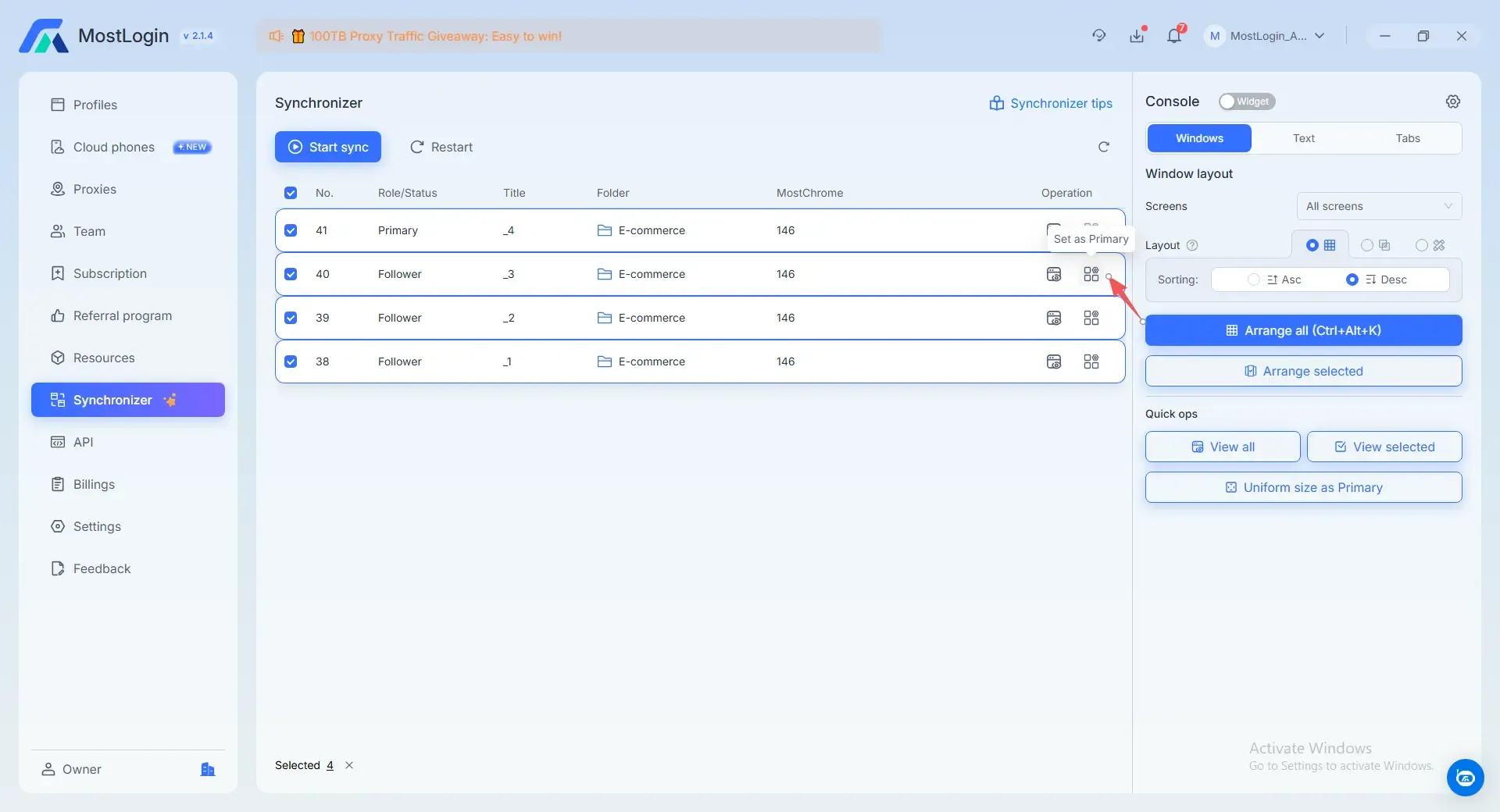Viewport: 1500px width, 812px height.
Task: Click the Layout help question icon
Action: (x=1192, y=245)
